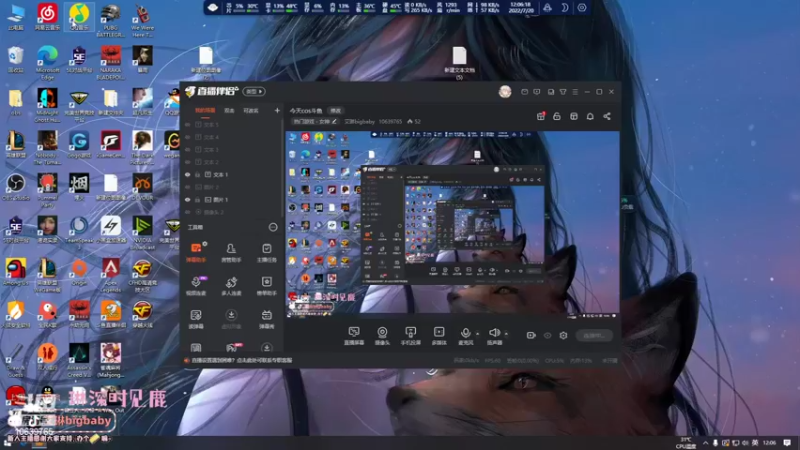Open the stream settings gear icon

563,335
